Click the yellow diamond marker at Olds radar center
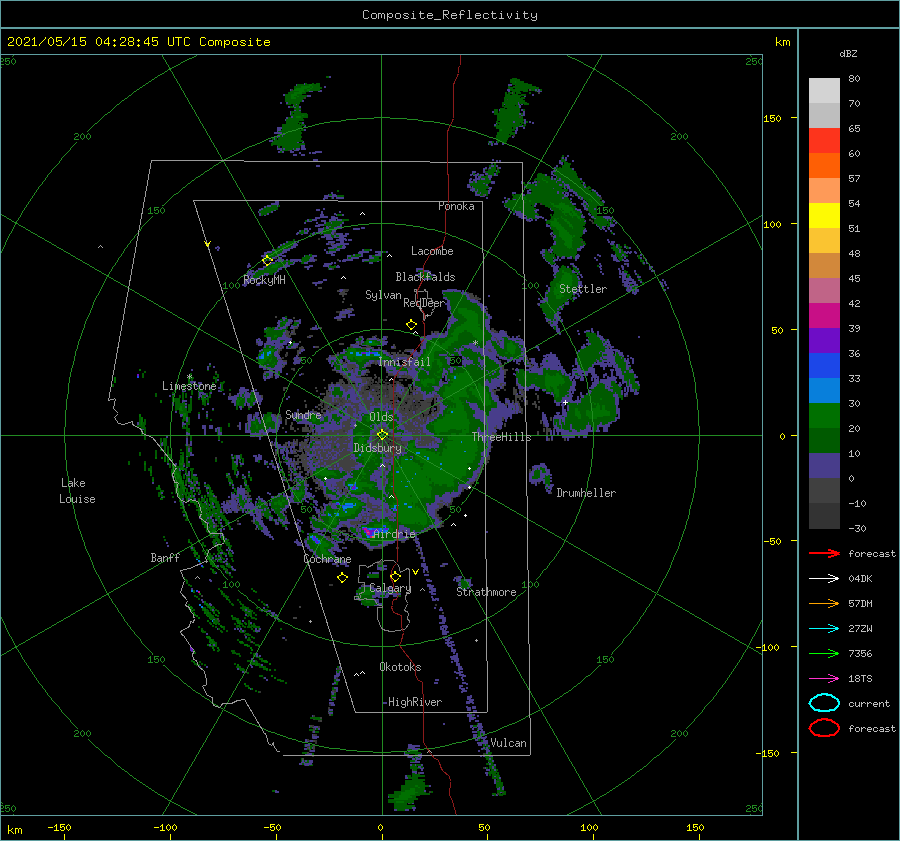900x841 pixels. coord(382,435)
